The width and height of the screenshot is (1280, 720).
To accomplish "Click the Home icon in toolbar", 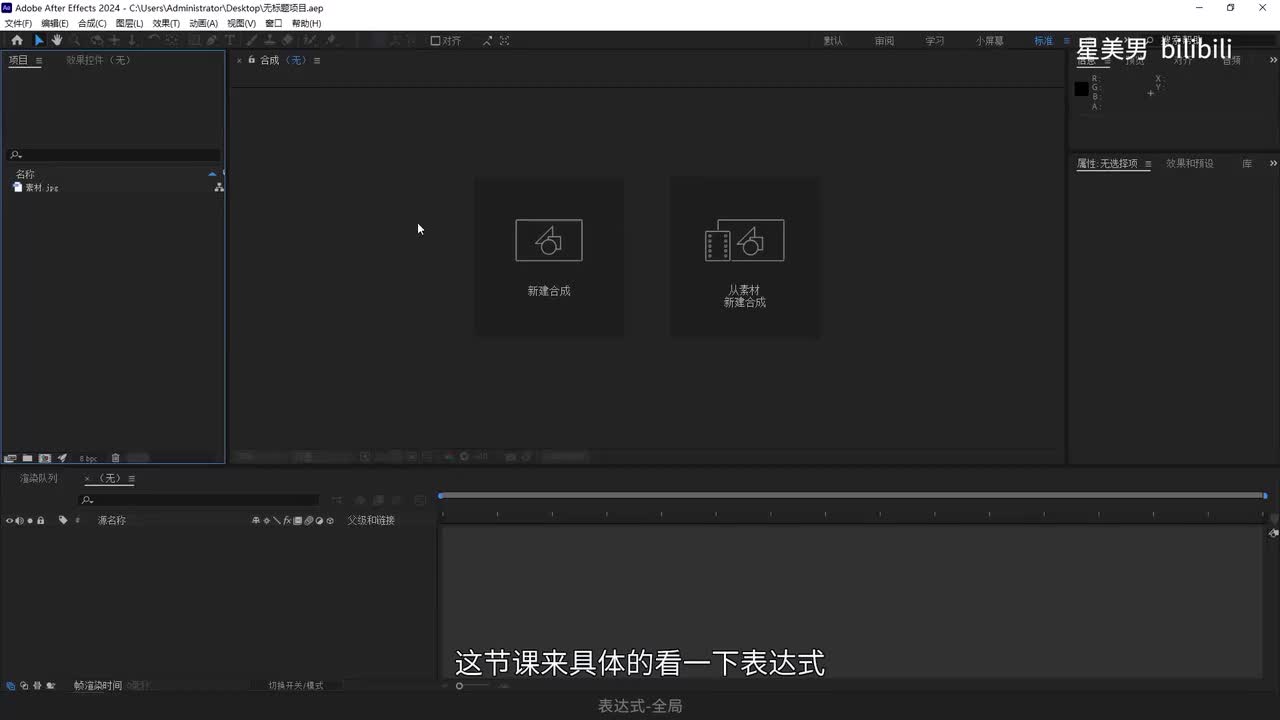I will tap(17, 40).
